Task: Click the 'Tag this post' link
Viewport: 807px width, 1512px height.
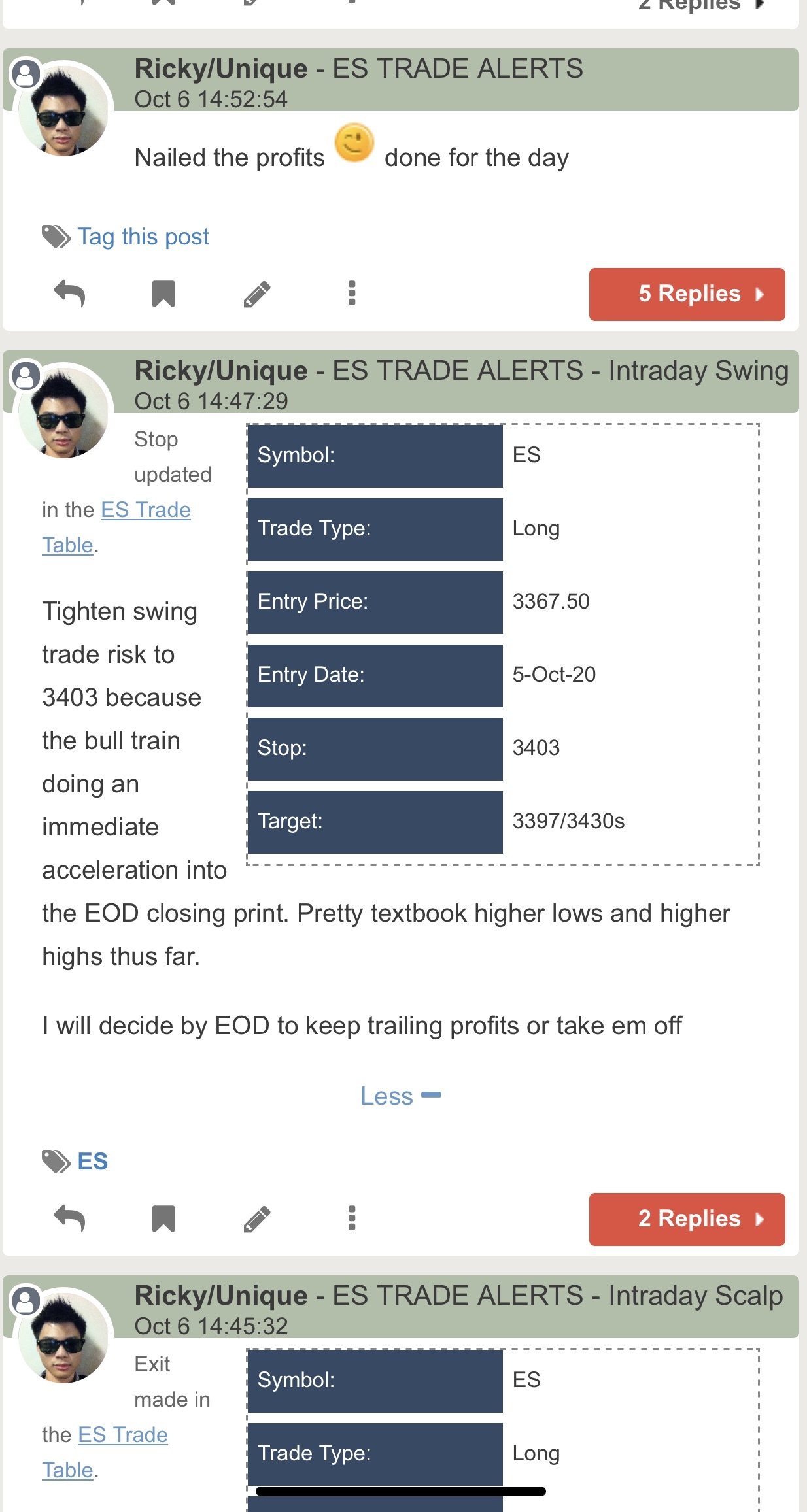Action: coord(143,237)
